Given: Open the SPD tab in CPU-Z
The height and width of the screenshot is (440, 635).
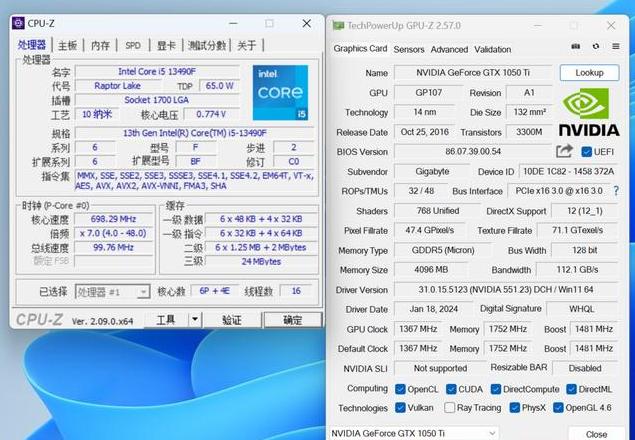Looking at the screenshot, I should 133,45.
